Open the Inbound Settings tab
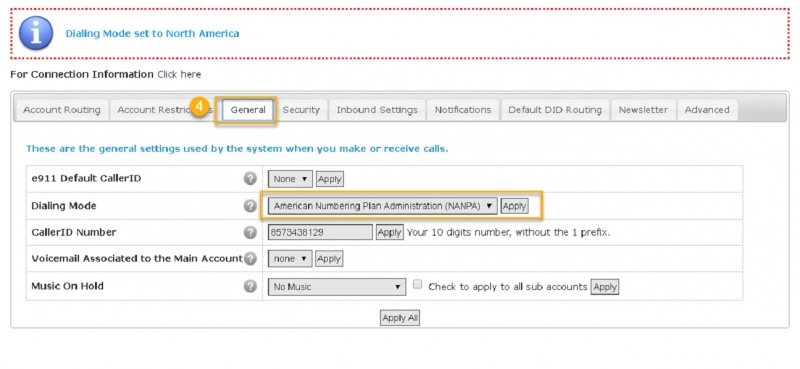Viewport: 800px width, 369px height. tap(377, 110)
